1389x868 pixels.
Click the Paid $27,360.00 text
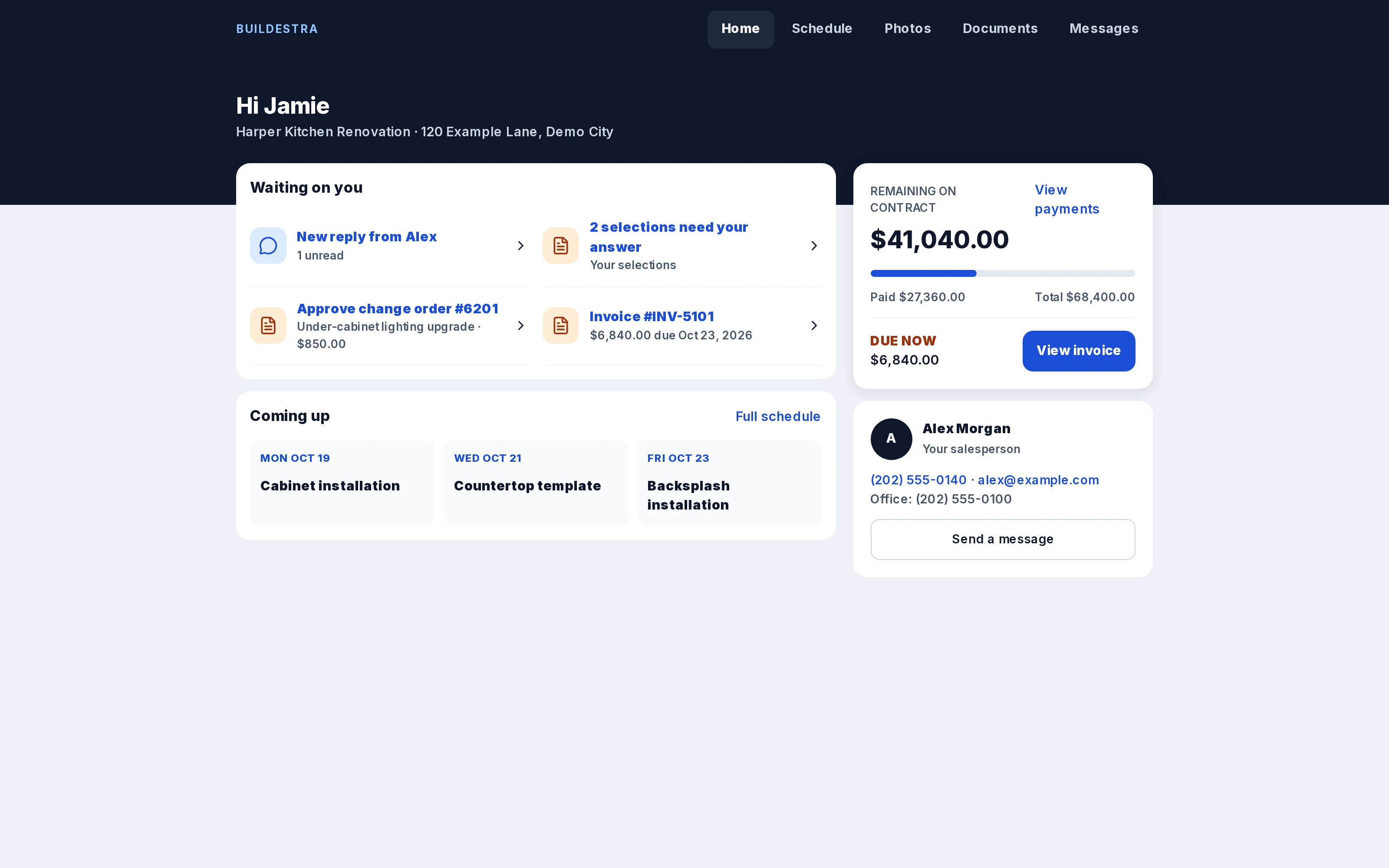(917, 297)
